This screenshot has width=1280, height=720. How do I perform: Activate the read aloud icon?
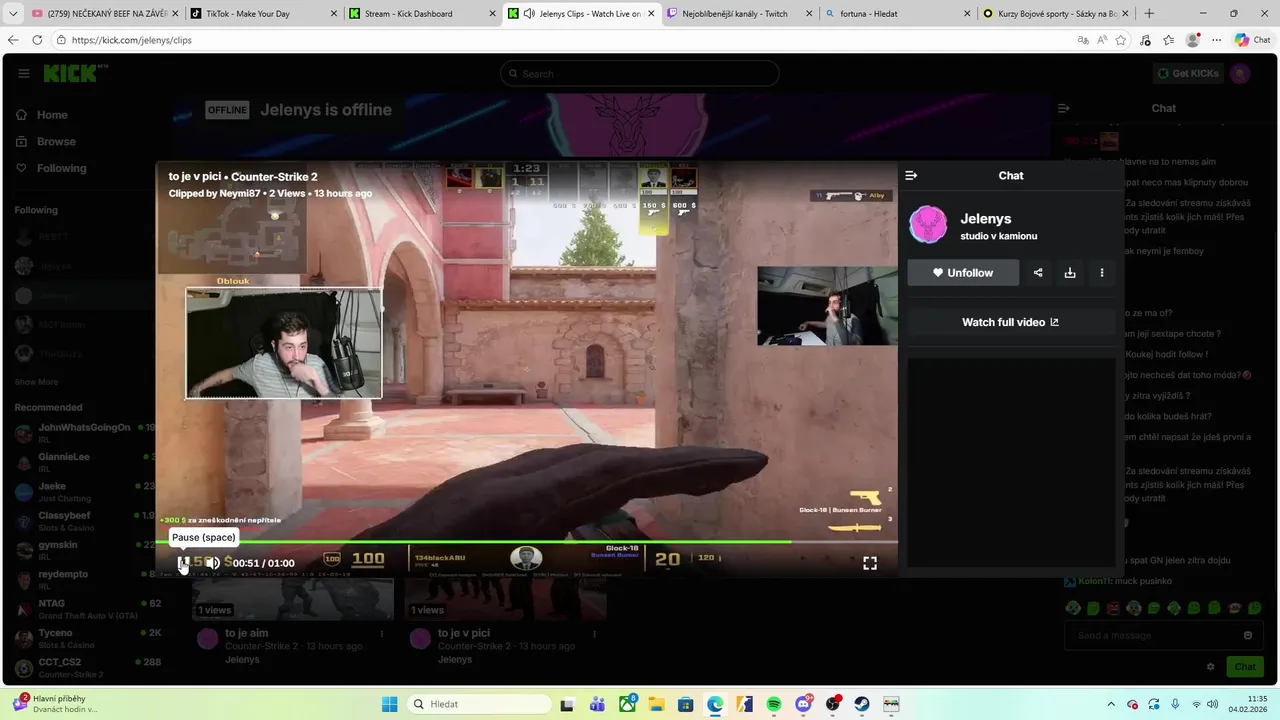(x=1102, y=40)
